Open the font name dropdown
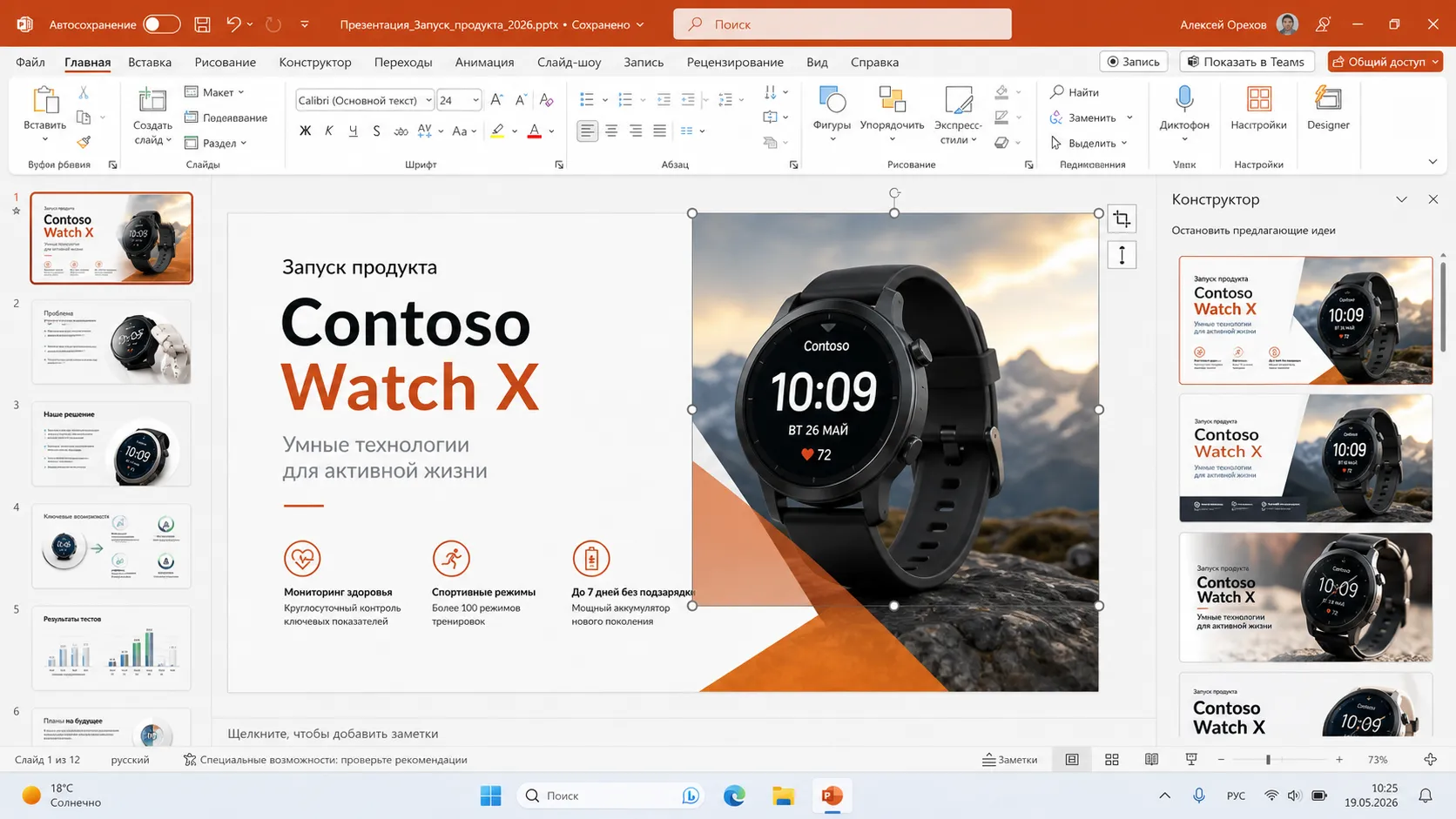 coord(428,100)
